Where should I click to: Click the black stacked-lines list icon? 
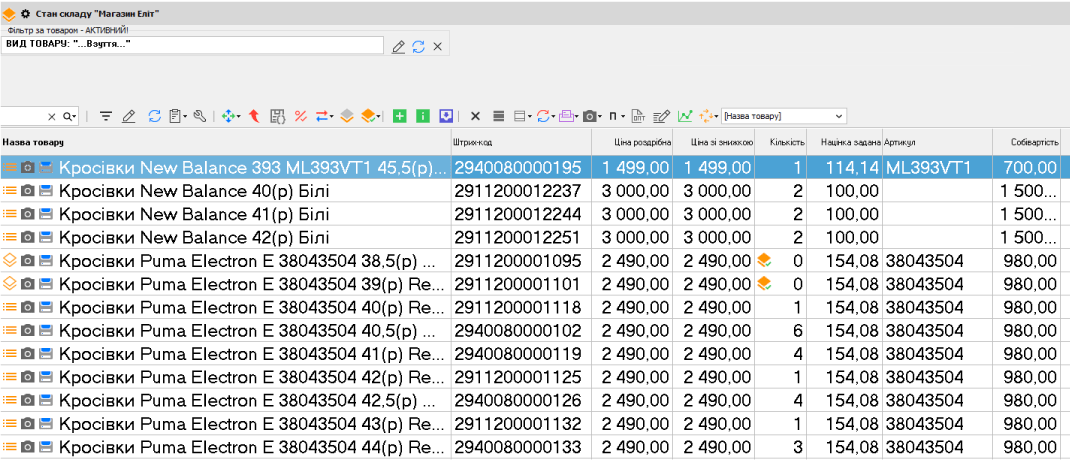(x=499, y=117)
